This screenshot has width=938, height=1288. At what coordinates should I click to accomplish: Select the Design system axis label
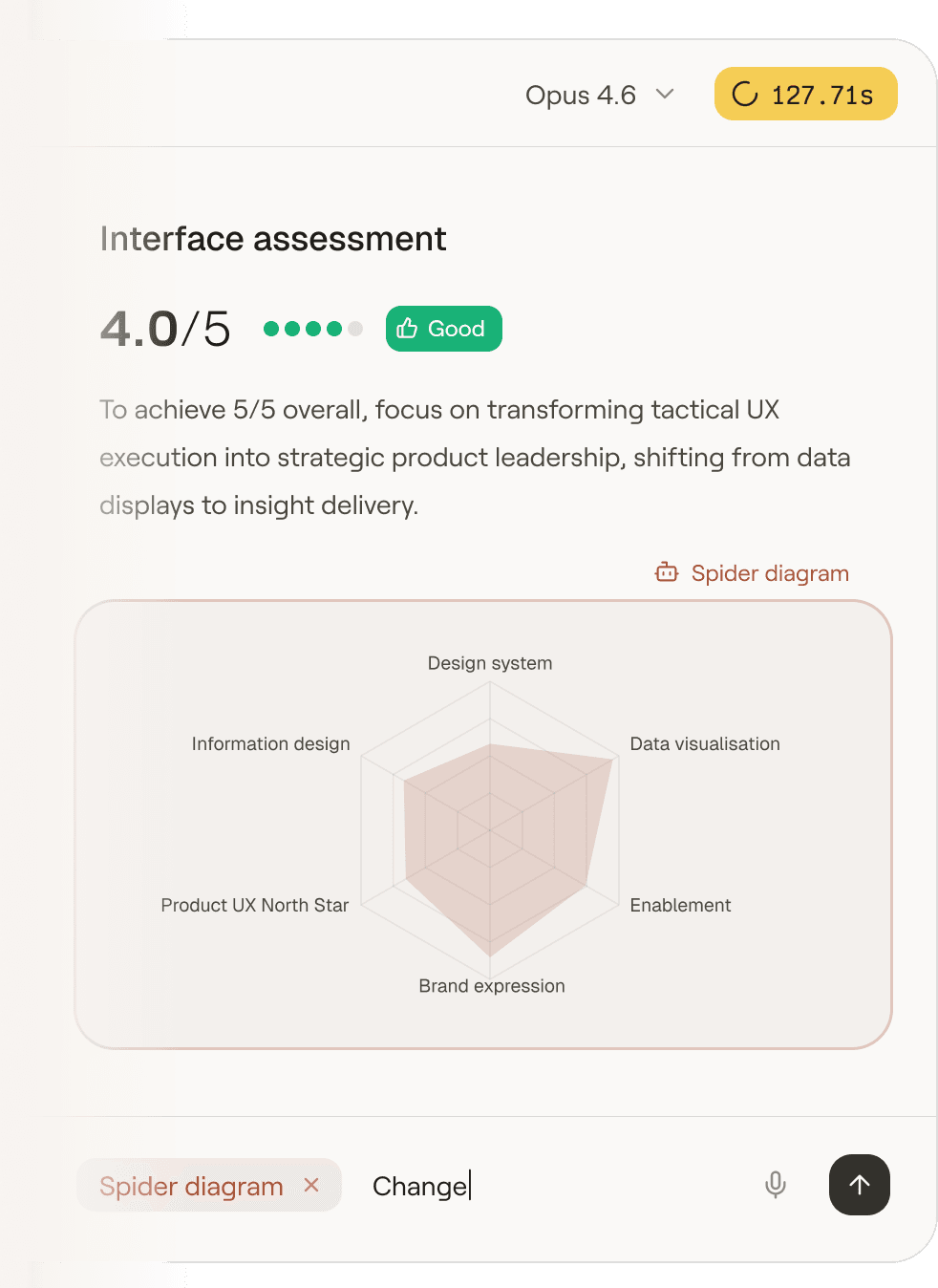click(490, 663)
